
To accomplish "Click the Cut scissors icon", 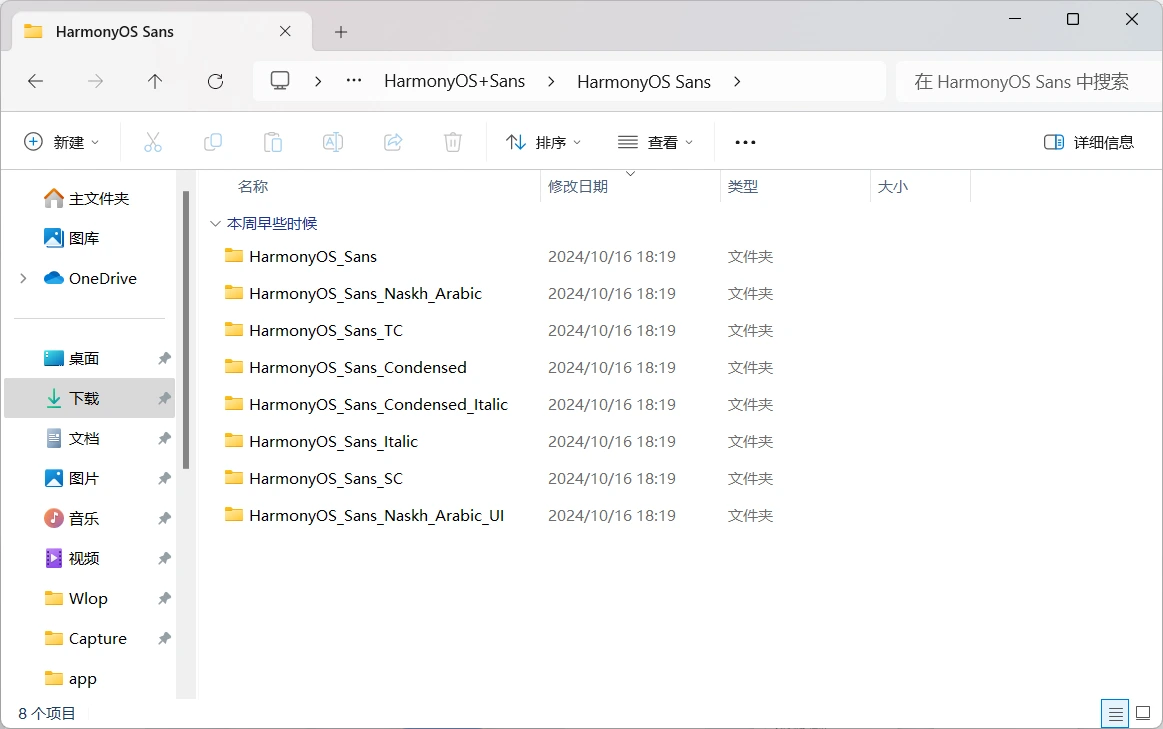I will tap(153, 142).
